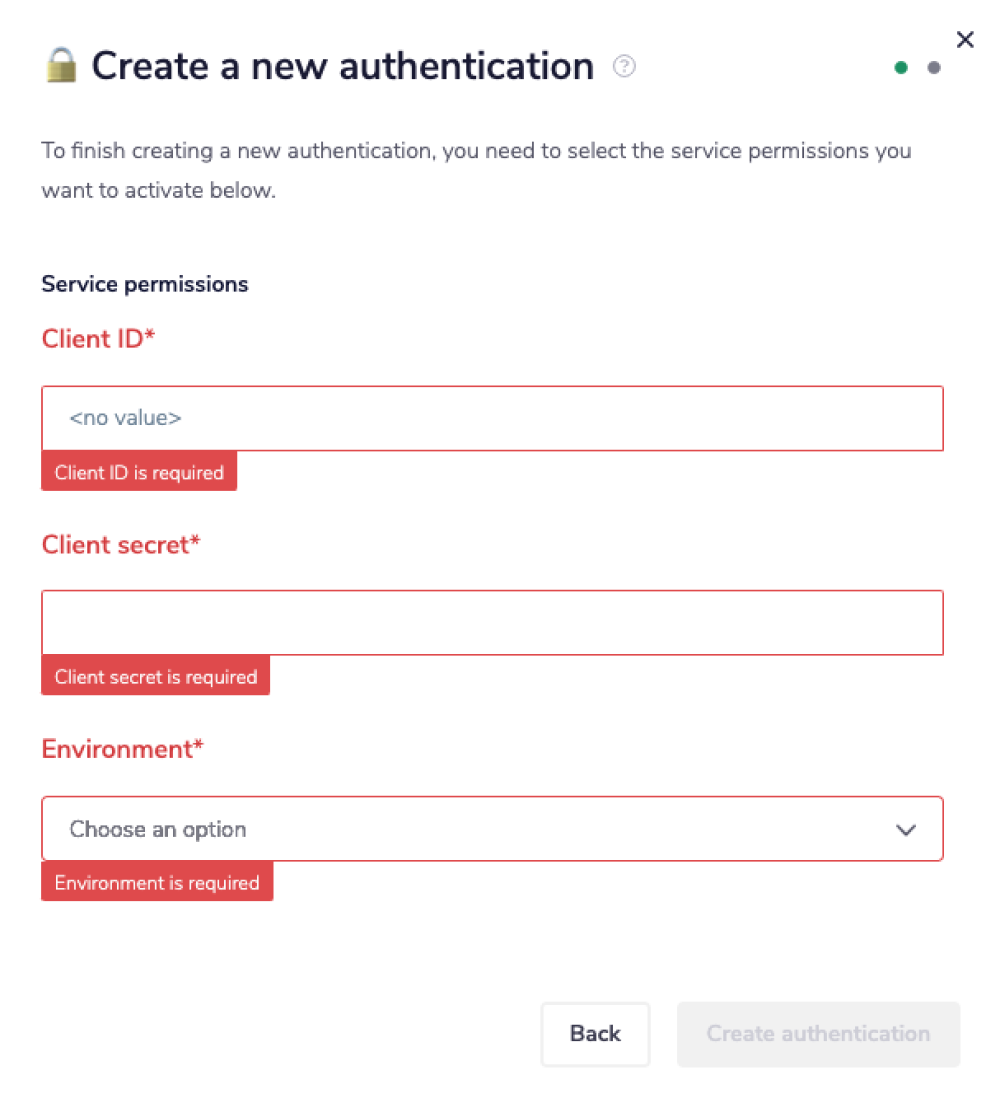Dismiss the Environment is required badge
The width and height of the screenshot is (1000, 1101).
pyautogui.click(x=157, y=882)
